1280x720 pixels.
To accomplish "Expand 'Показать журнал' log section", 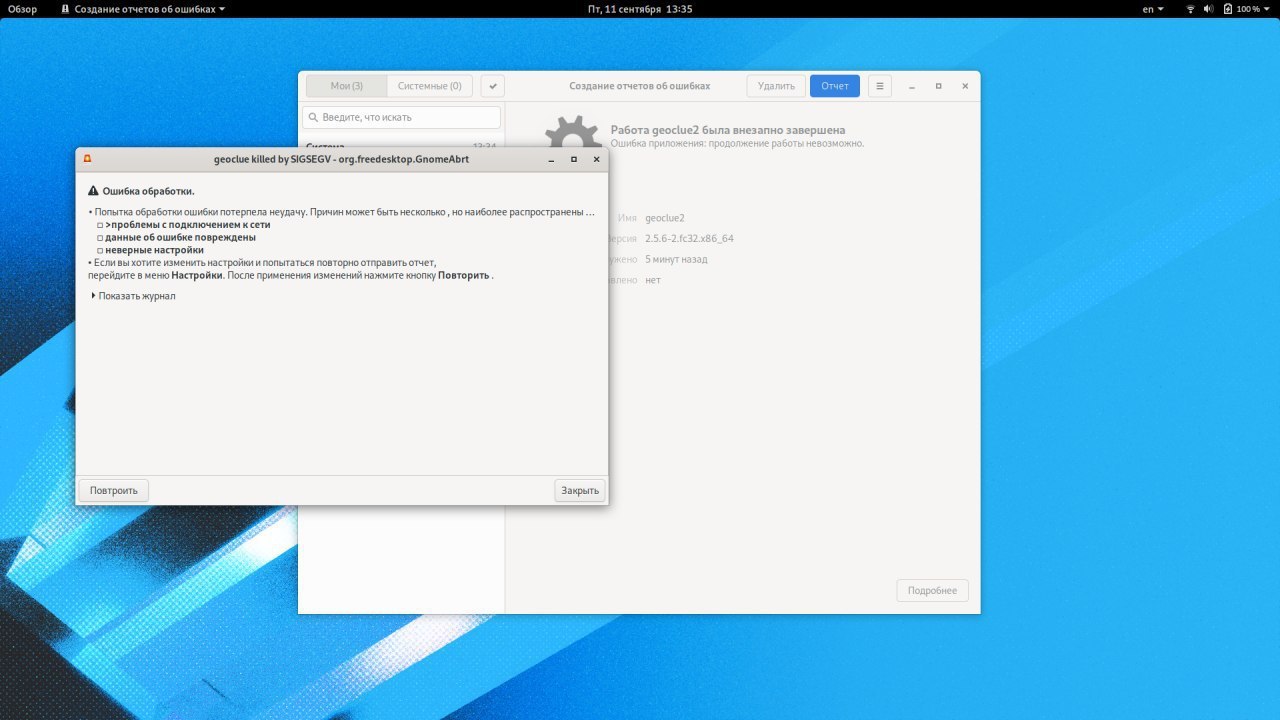I will tap(134, 296).
